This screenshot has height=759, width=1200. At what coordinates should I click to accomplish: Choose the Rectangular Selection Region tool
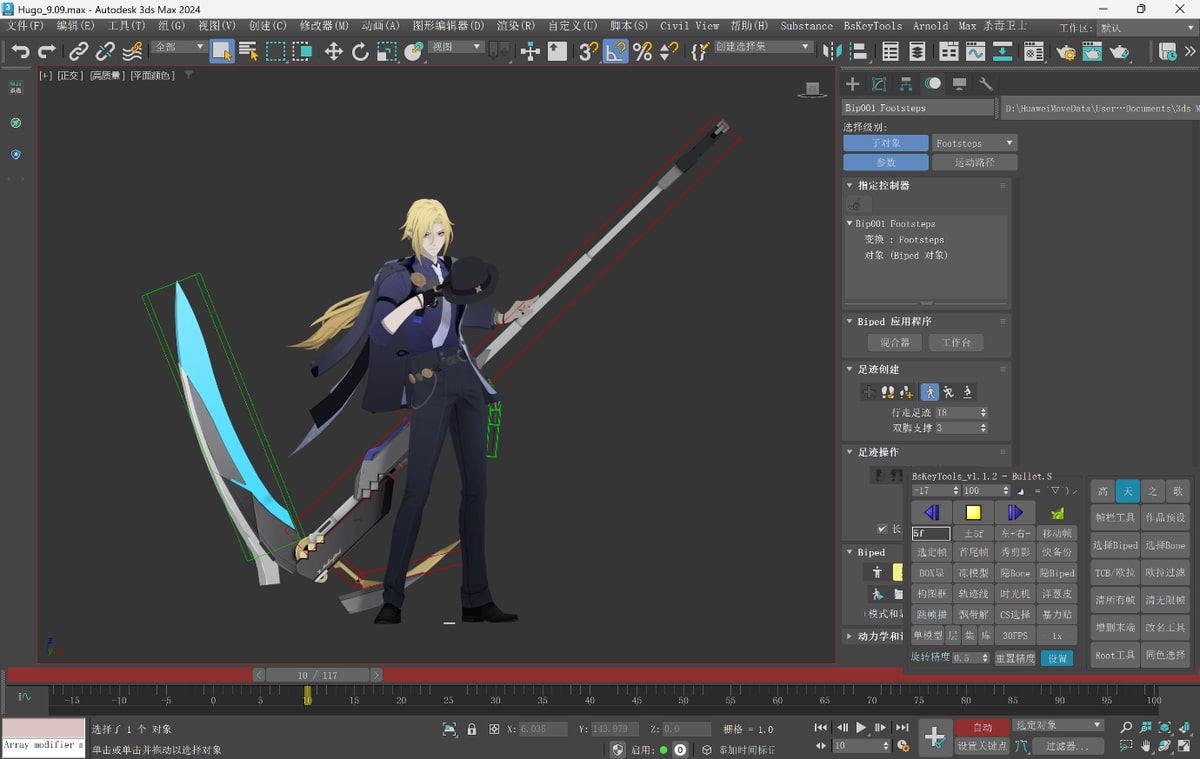[275, 51]
